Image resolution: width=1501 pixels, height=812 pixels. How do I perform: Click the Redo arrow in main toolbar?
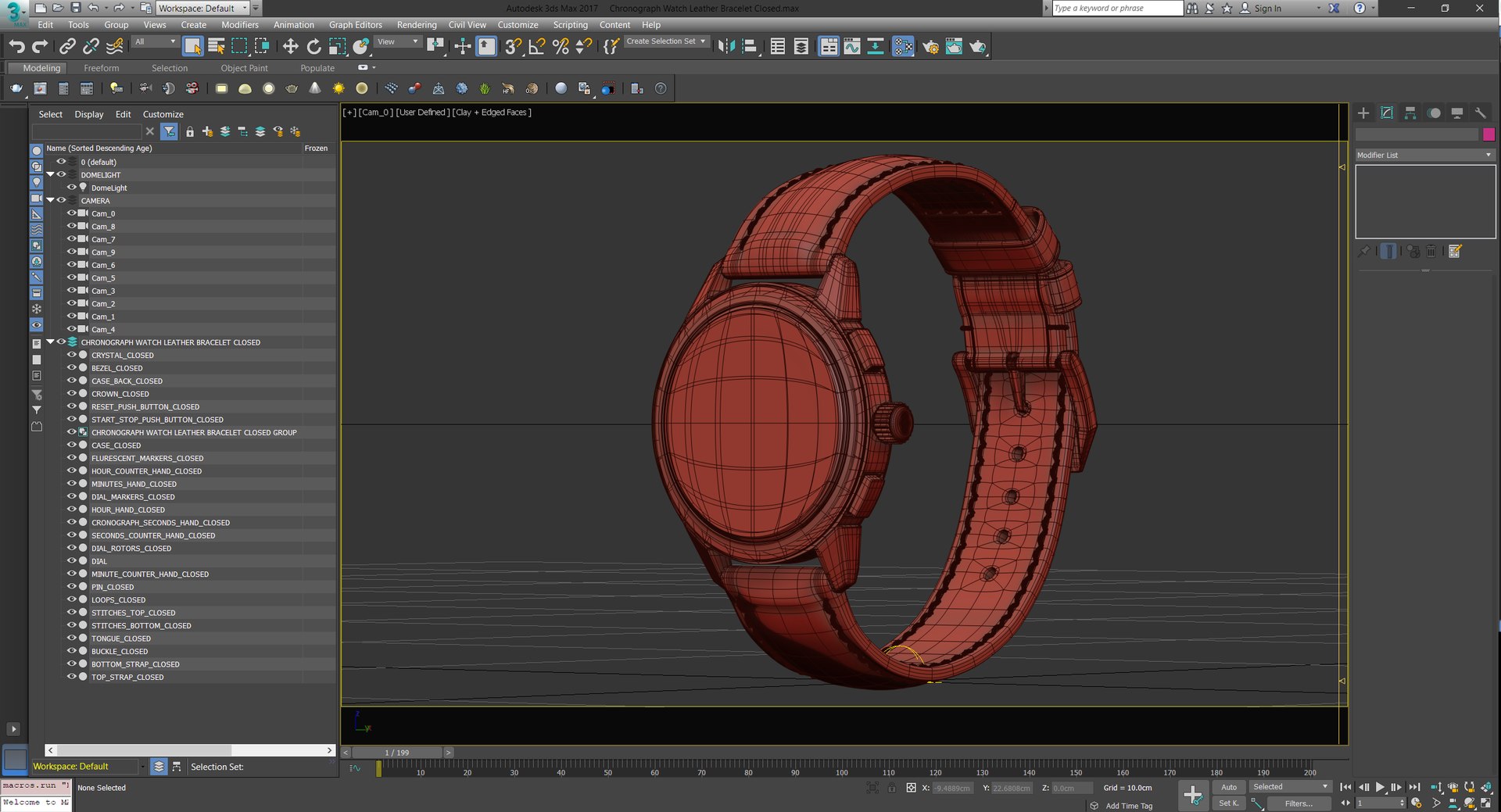40,47
